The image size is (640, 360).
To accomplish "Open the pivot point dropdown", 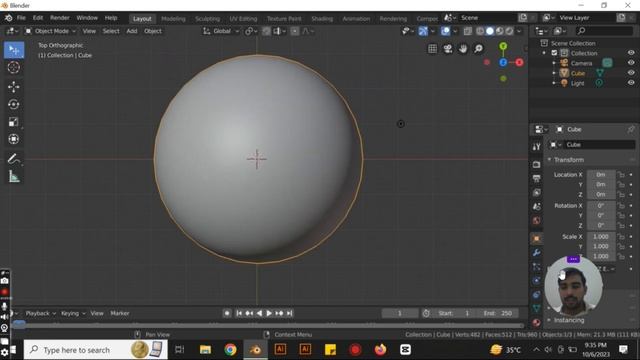I will coord(251,31).
